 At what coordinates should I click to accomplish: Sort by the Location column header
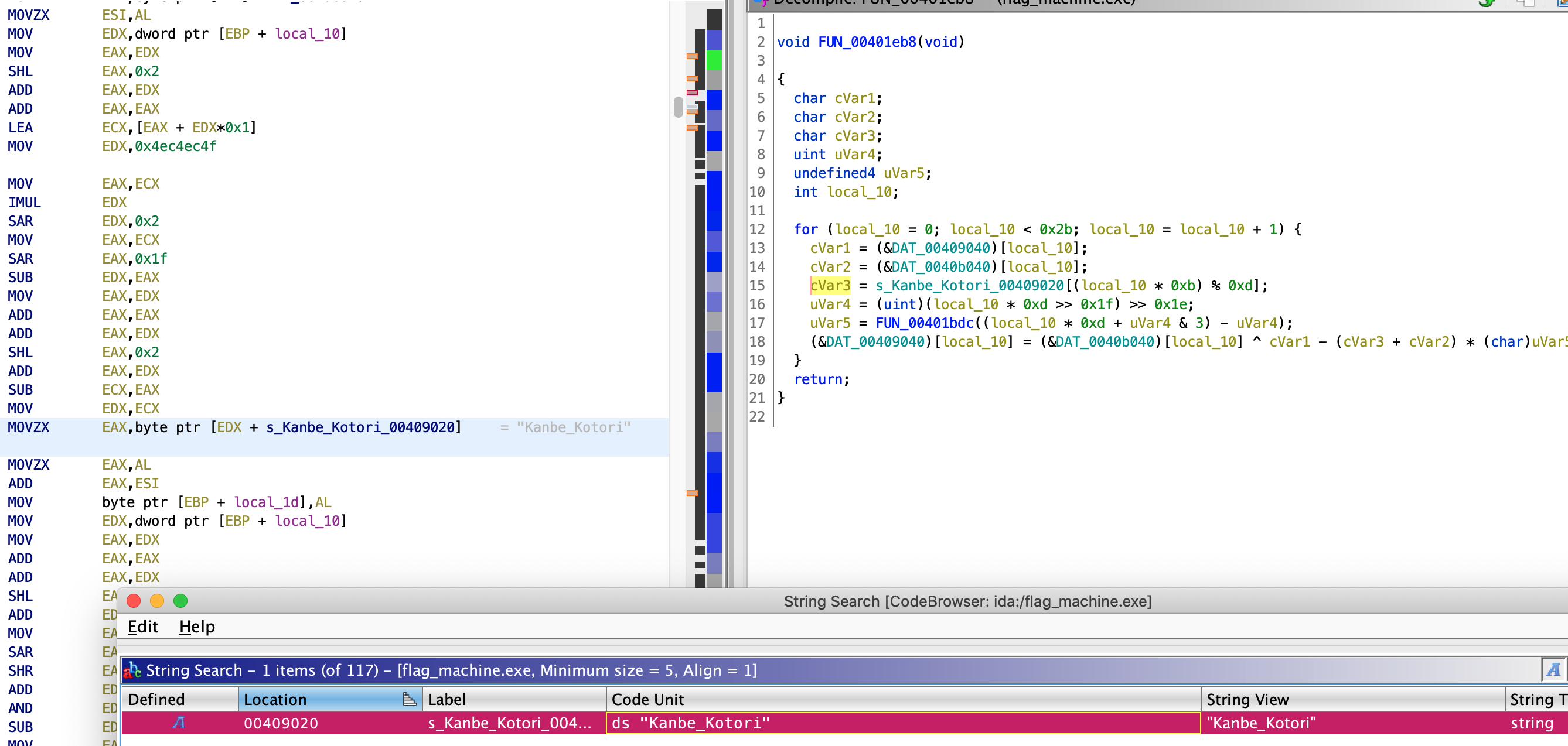point(330,700)
